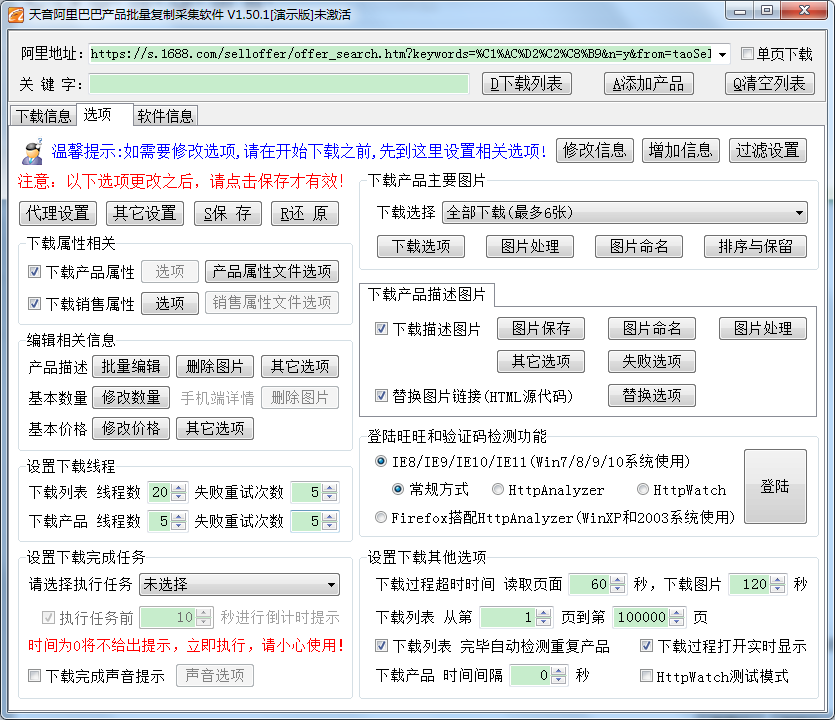Click 下载产品 失败重试次数 spinner

pyautogui.click(x=314, y=521)
